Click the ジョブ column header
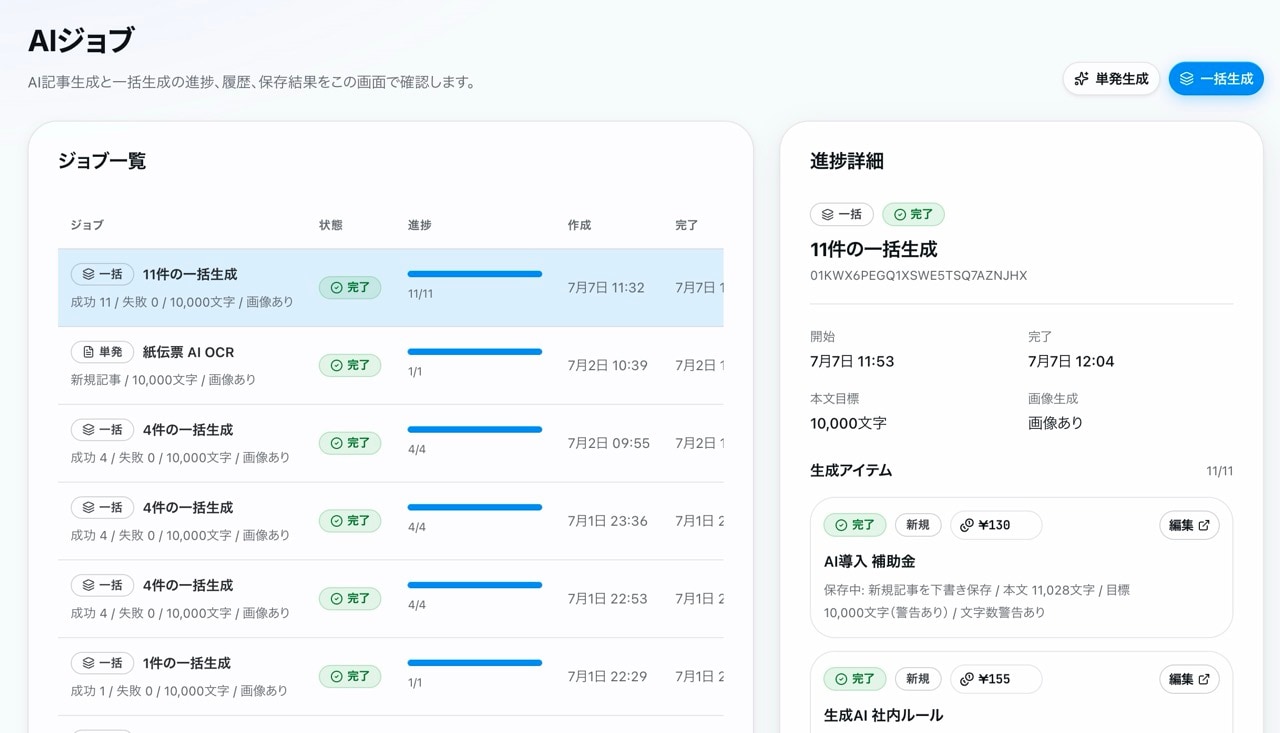The width and height of the screenshot is (1280, 733). coord(87,225)
